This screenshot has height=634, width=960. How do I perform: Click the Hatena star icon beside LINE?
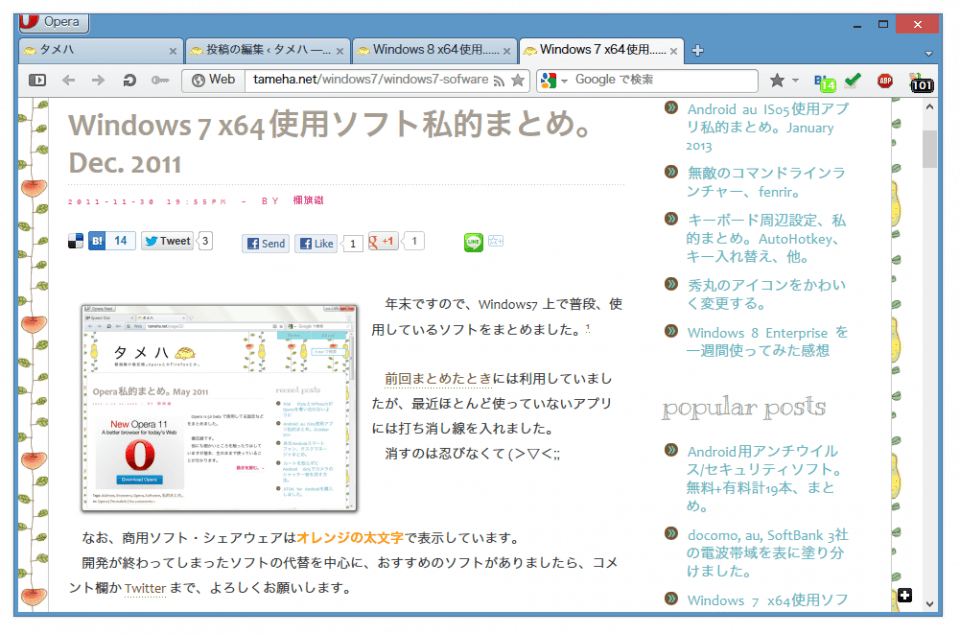[x=496, y=241]
